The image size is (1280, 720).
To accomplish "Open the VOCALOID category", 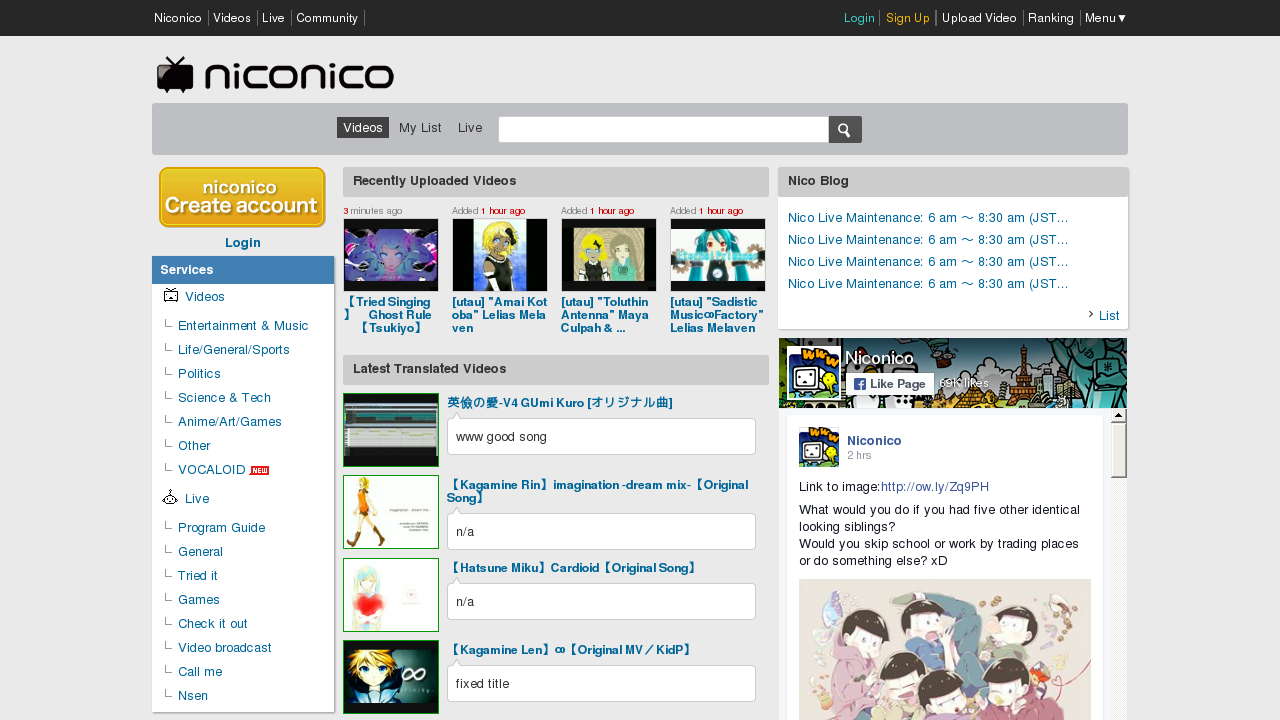I will 212,470.
